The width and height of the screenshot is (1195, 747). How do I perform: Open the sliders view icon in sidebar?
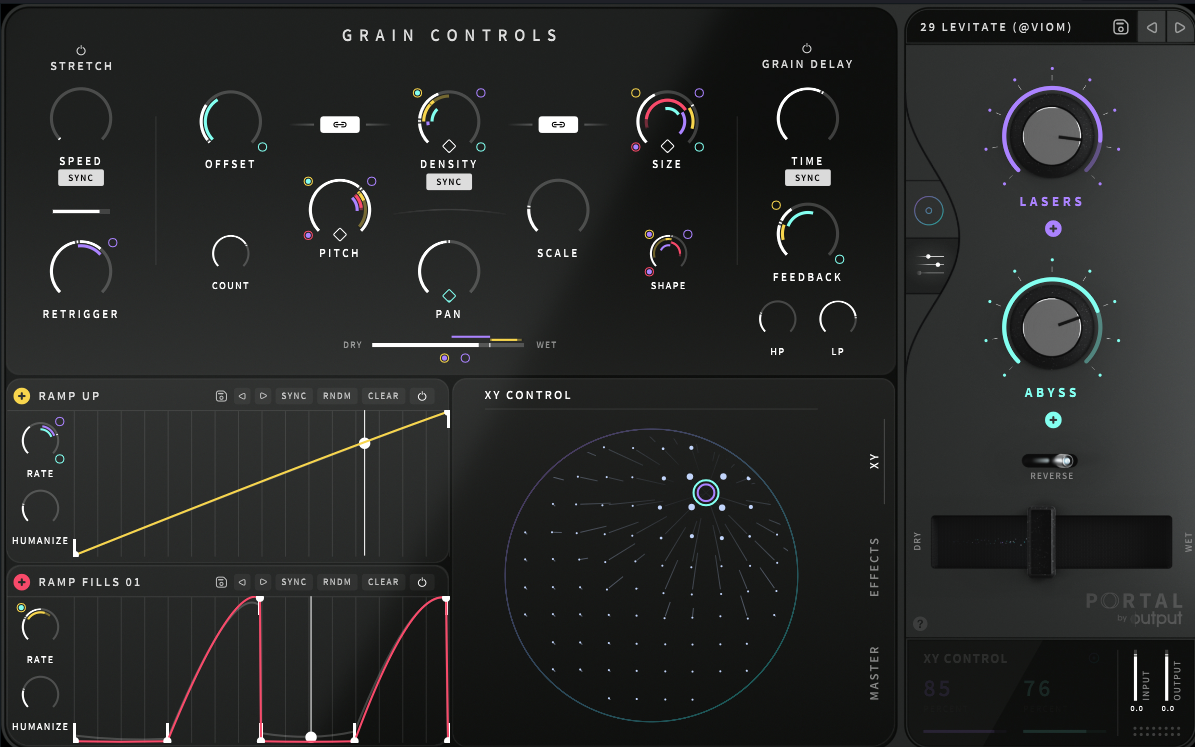coord(930,264)
